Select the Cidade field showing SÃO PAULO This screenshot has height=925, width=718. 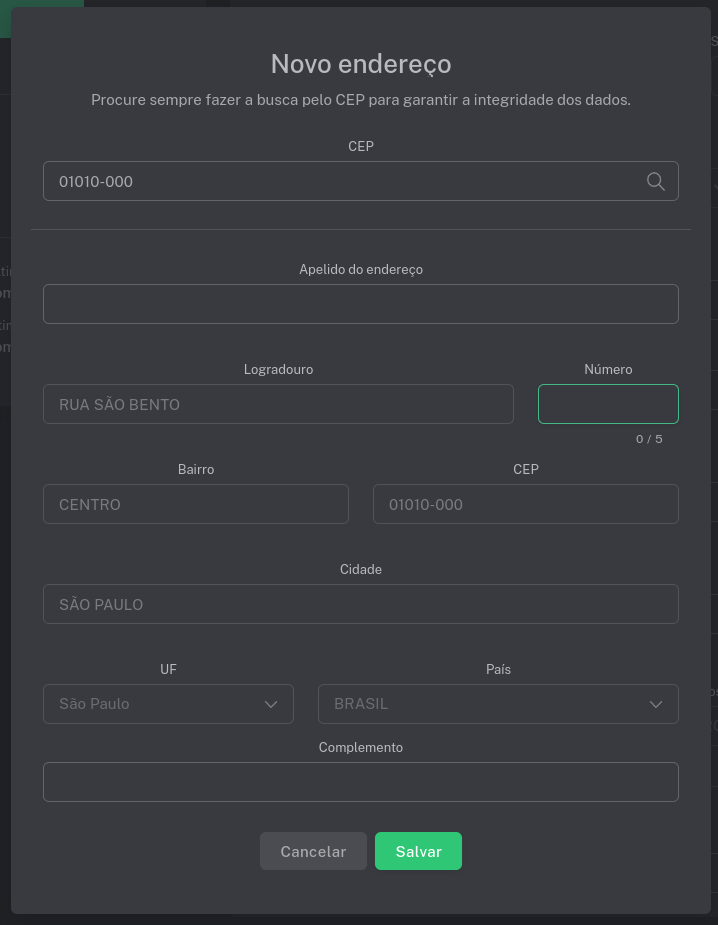coord(360,604)
